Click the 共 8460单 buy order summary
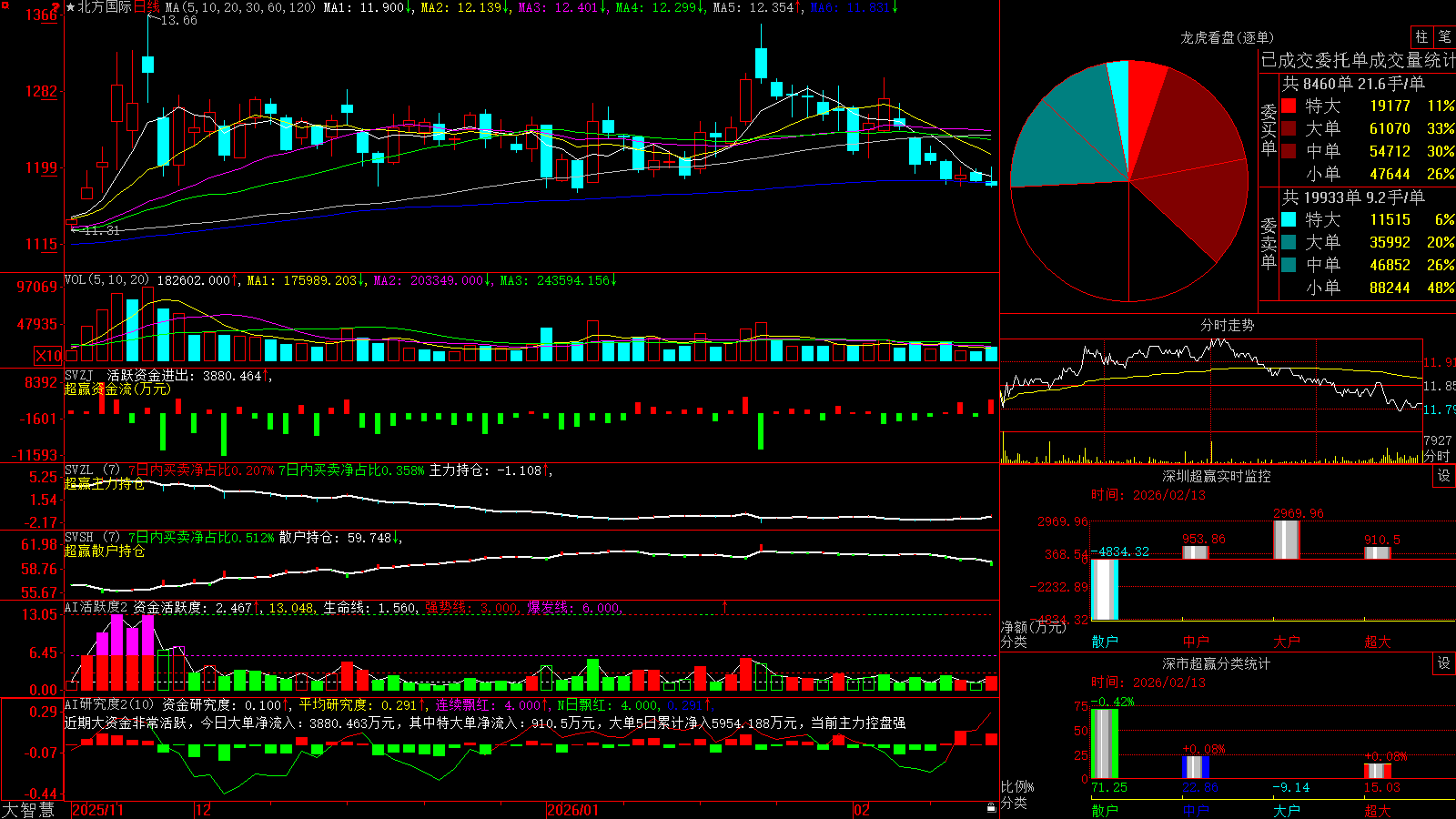Image resolution: width=1456 pixels, height=819 pixels. click(1353, 84)
